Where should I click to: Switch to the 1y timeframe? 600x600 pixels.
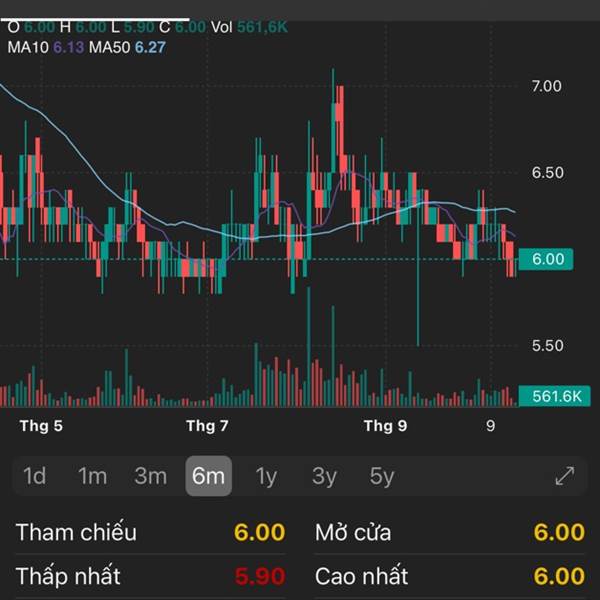click(x=266, y=477)
